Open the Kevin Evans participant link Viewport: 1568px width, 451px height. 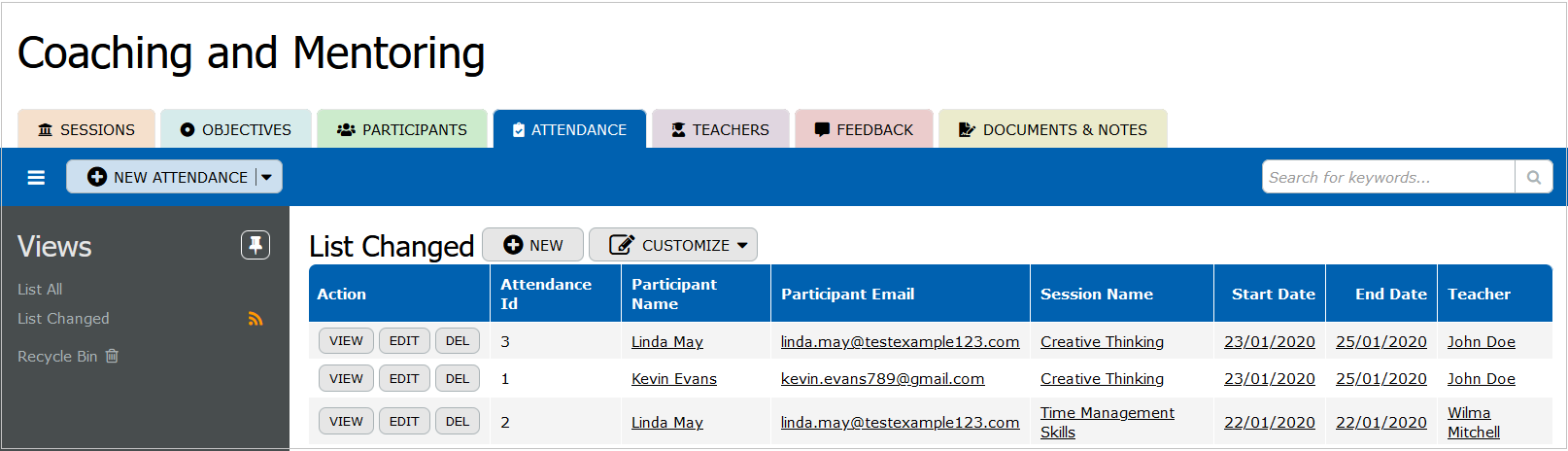(x=673, y=379)
